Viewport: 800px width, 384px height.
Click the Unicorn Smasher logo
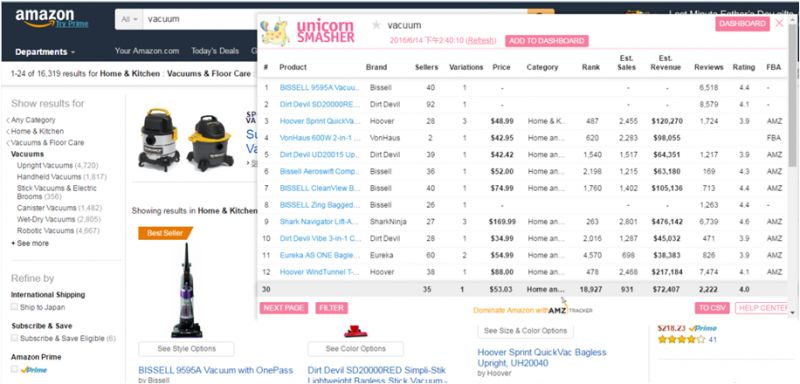(308, 32)
